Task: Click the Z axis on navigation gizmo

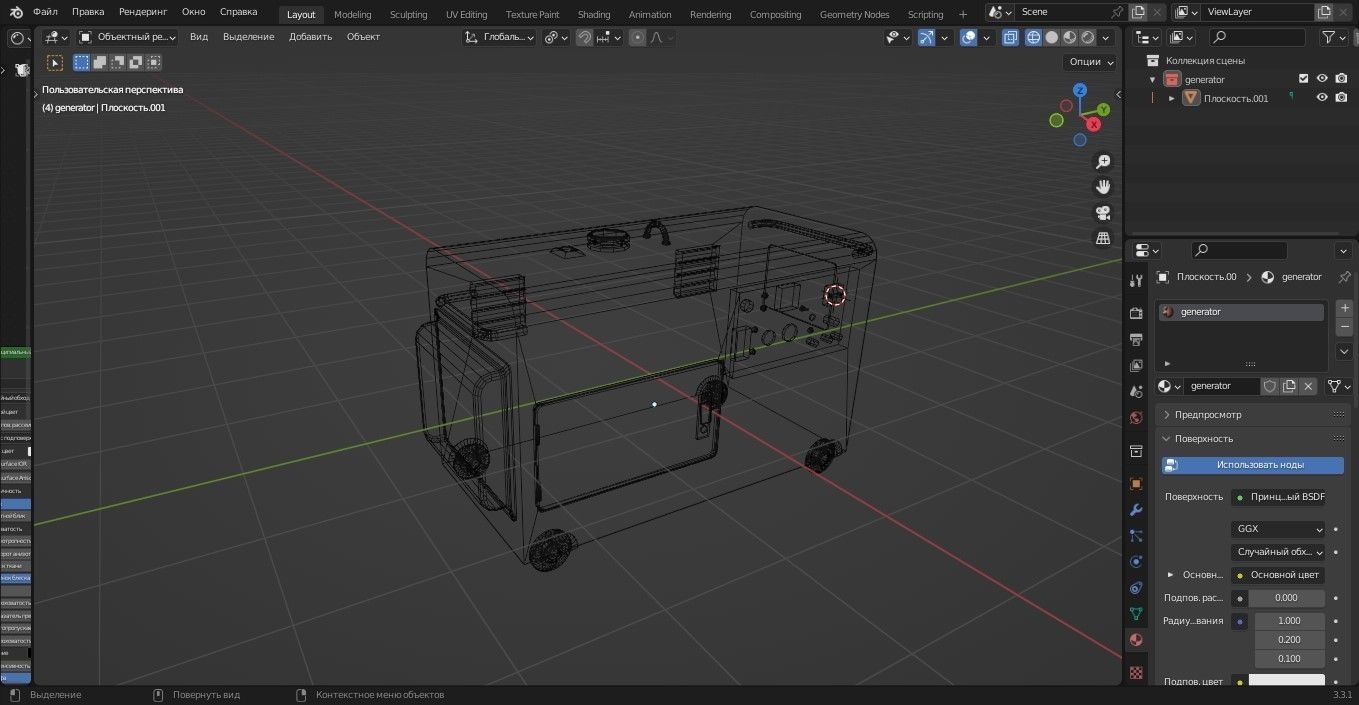Action: tap(1080, 90)
